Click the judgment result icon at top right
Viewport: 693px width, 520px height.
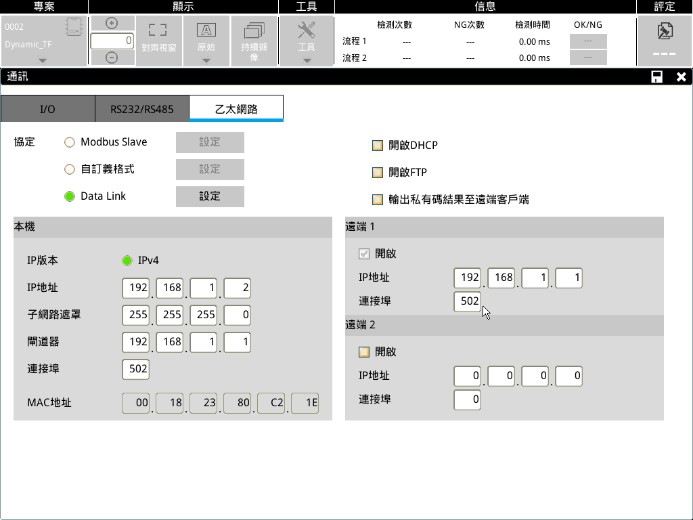[x=664, y=32]
